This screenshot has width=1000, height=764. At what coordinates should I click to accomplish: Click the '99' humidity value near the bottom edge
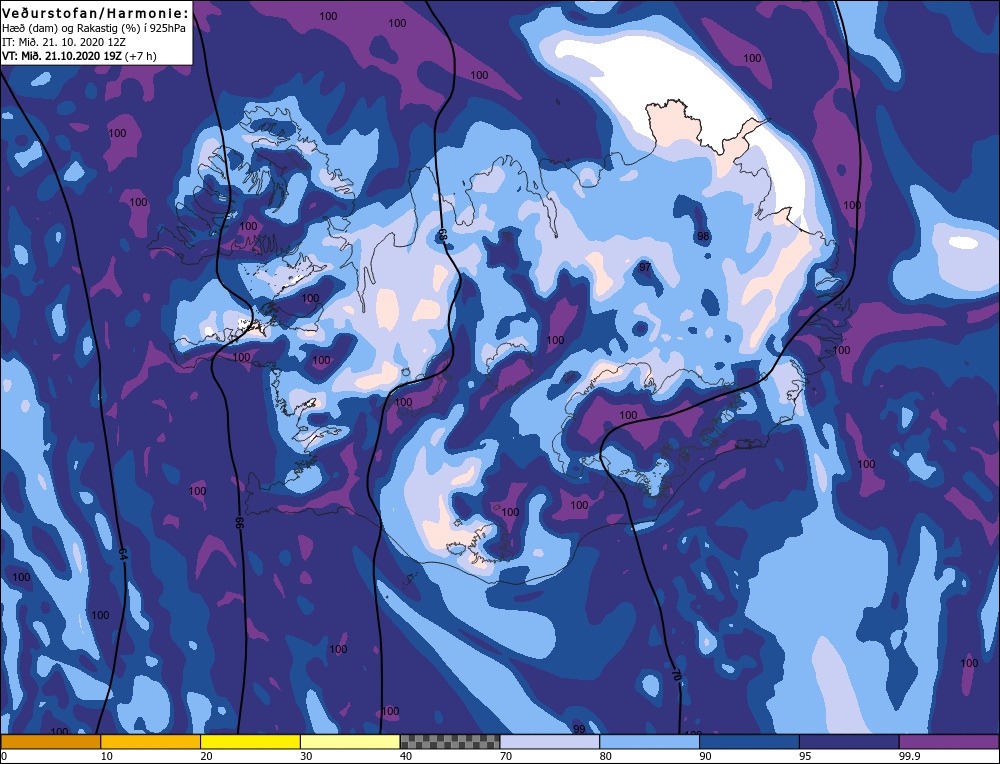pyautogui.click(x=579, y=729)
